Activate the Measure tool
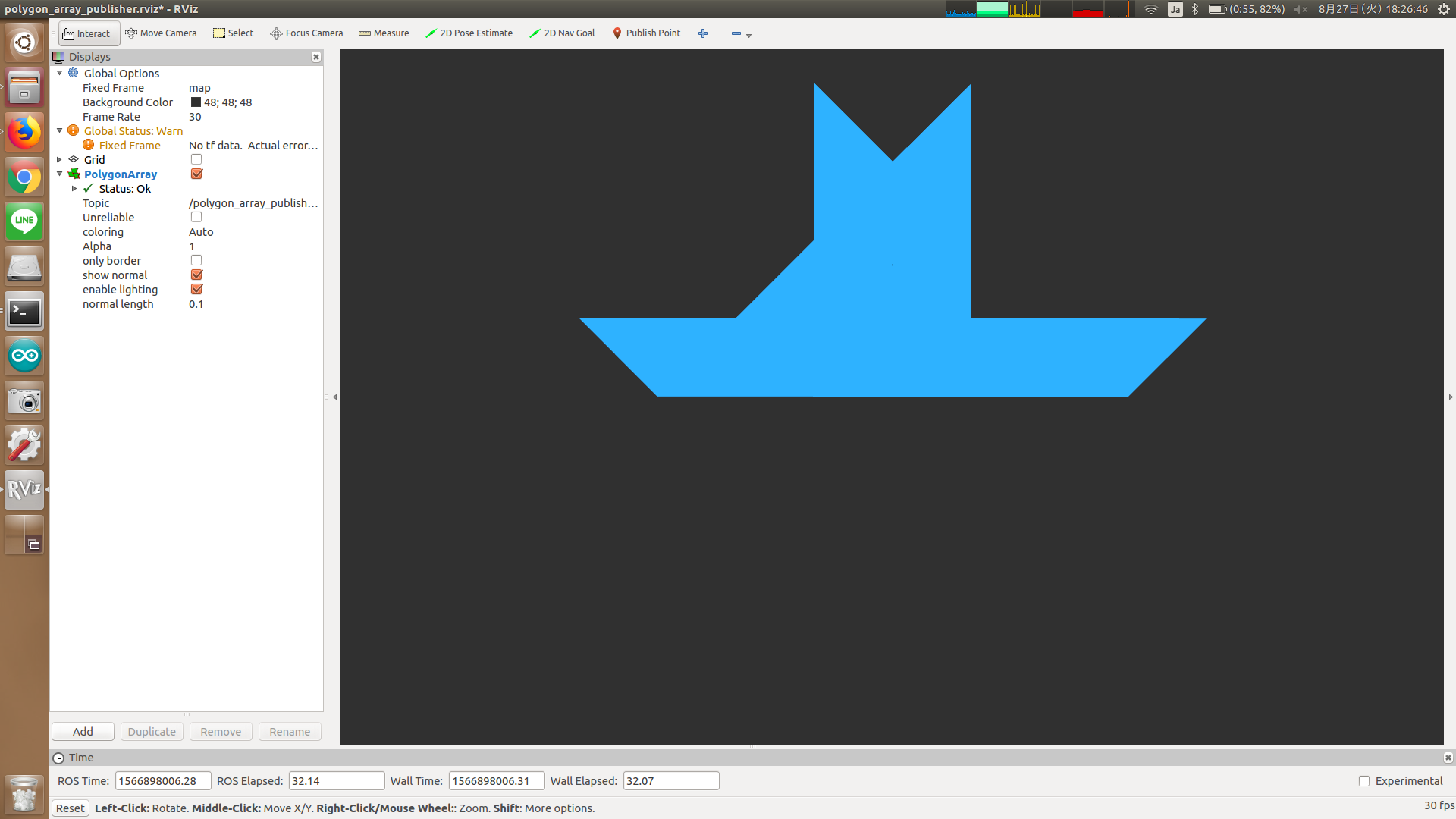1456x819 pixels. (x=384, y=33)
